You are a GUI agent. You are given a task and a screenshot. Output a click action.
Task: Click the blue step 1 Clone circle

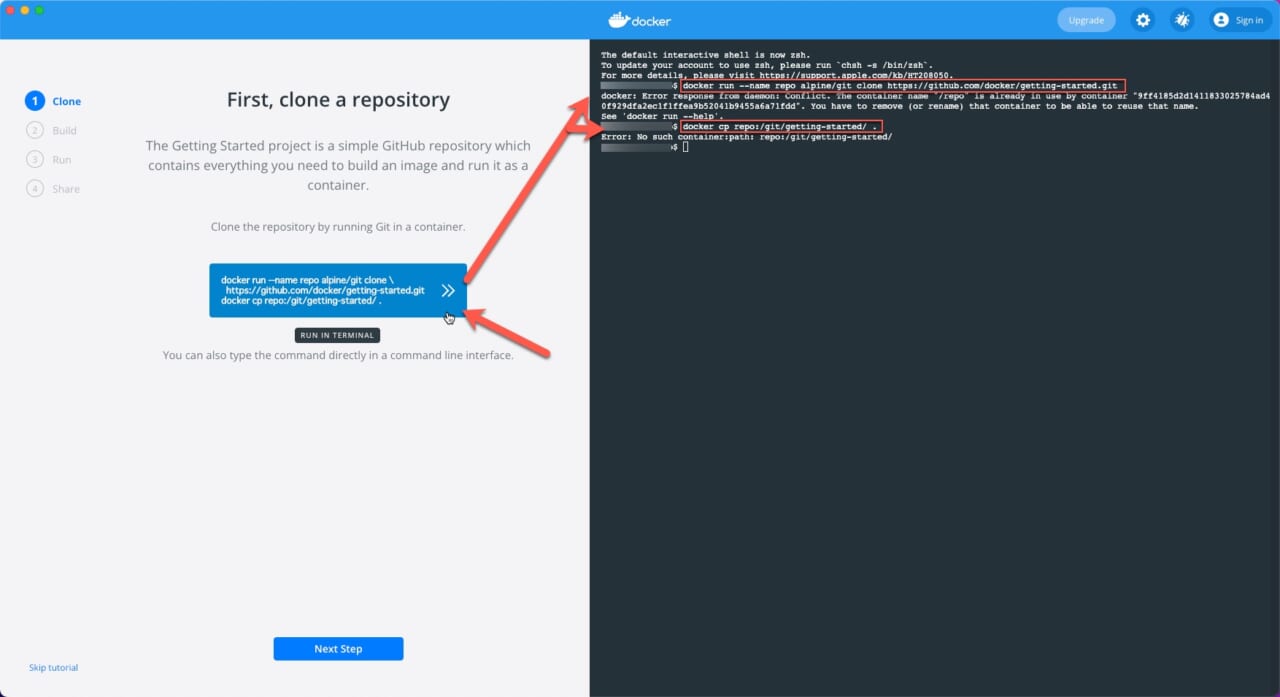click(x=37, y=100)
